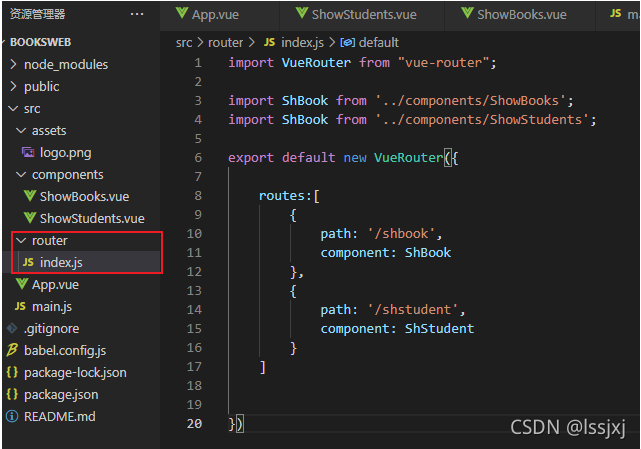This screenshot has width=641, height=449.
Task: Click Vue icon beside App.vue in tree
Action: 22,284
